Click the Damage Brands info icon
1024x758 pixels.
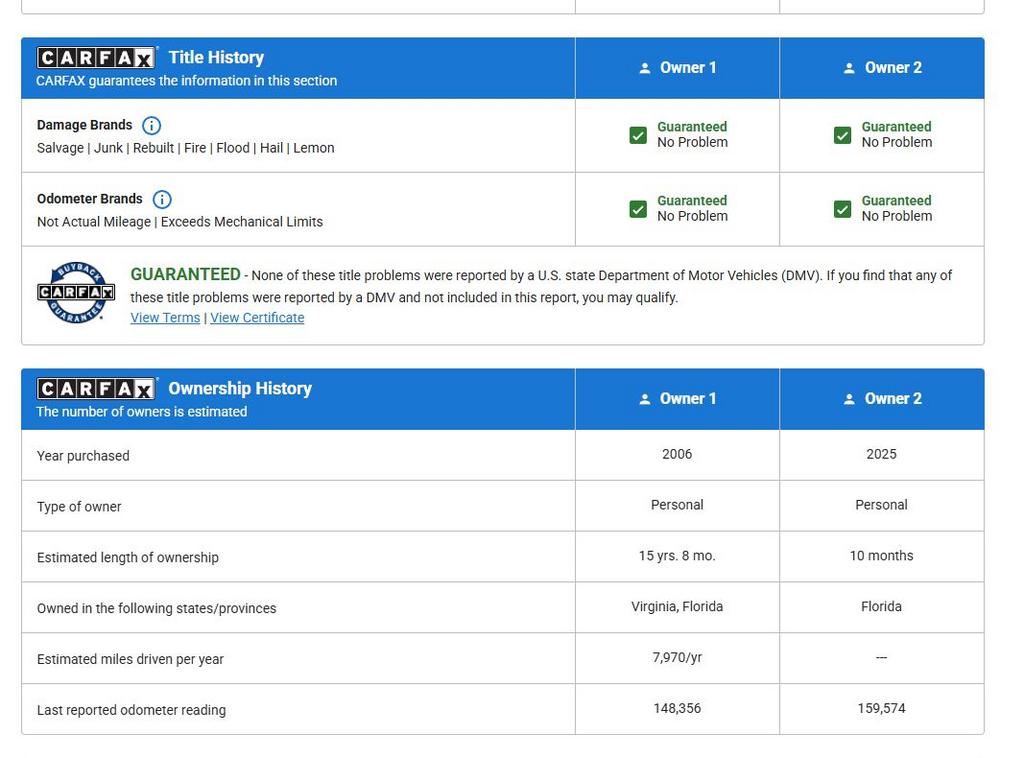coord(152,125)
